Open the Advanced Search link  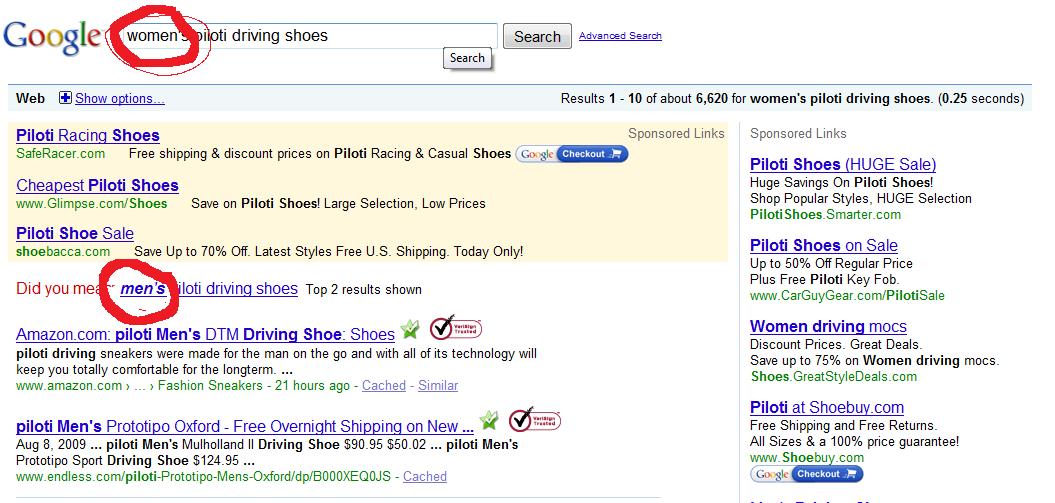pyautogui.click(x=620, y=36)
